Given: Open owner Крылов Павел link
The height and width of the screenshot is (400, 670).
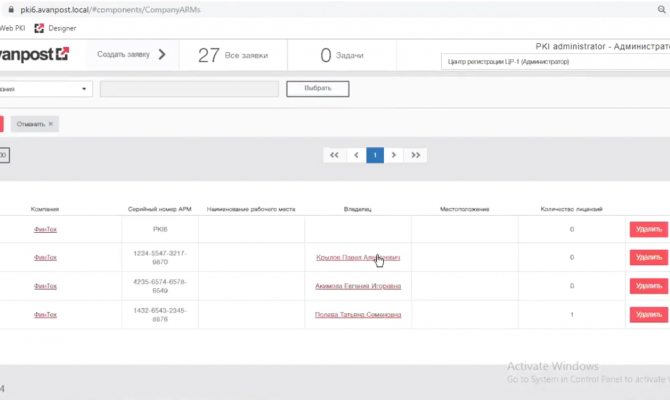Looking at the screenshot, I should [x=358, y=257].
